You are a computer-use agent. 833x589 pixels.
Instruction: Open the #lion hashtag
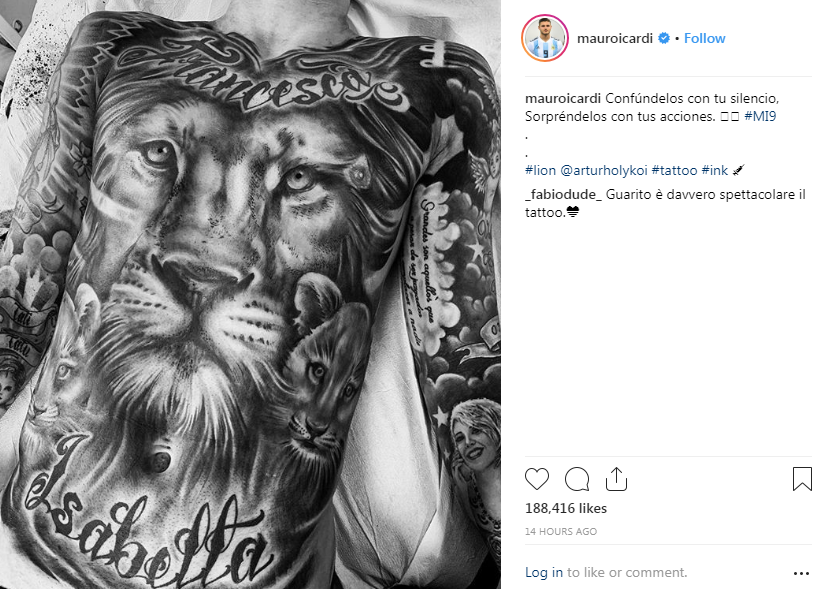540,170
